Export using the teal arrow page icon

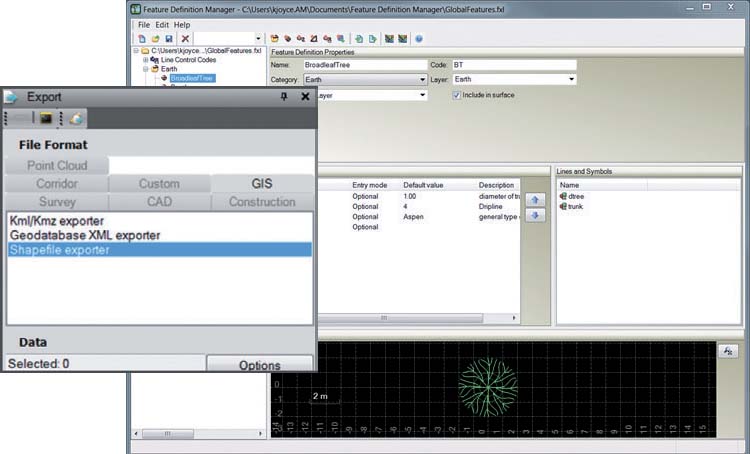(372, 39)
